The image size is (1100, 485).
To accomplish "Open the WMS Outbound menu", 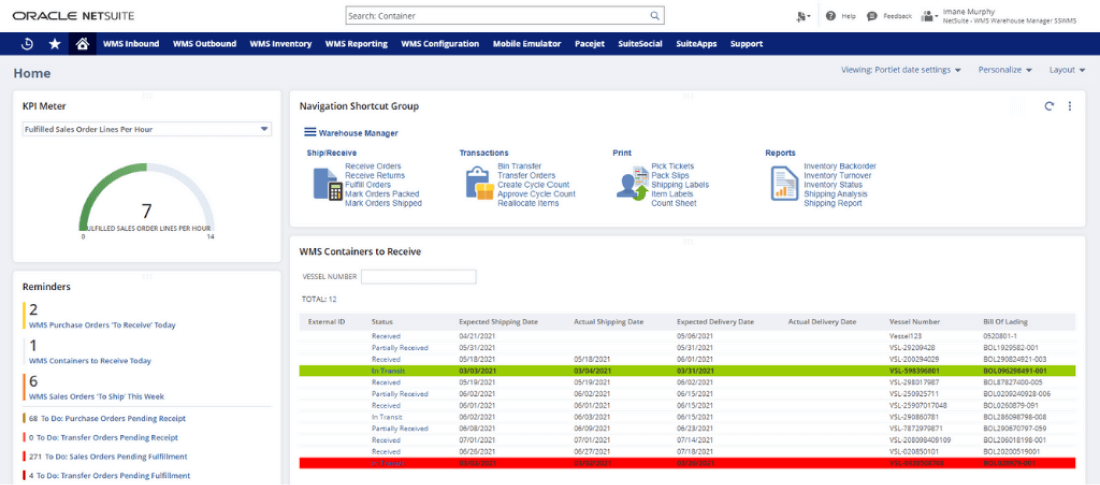I will click(x=204, y=44).
